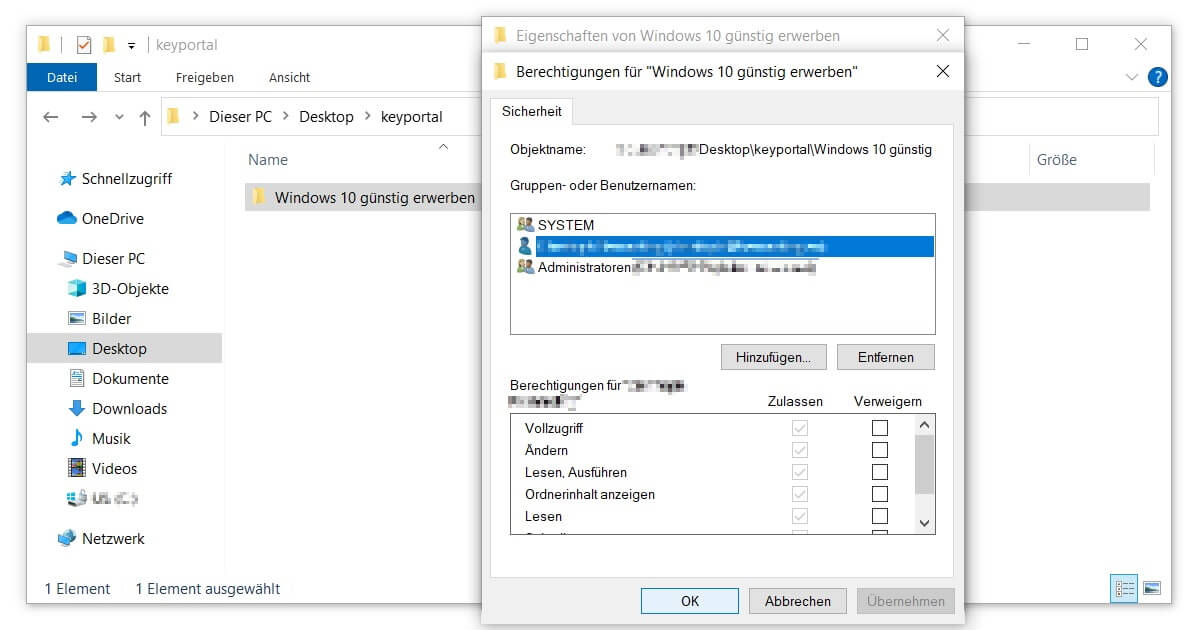Switch to the Ansicht ribbon tab

(x=289, y=77)
